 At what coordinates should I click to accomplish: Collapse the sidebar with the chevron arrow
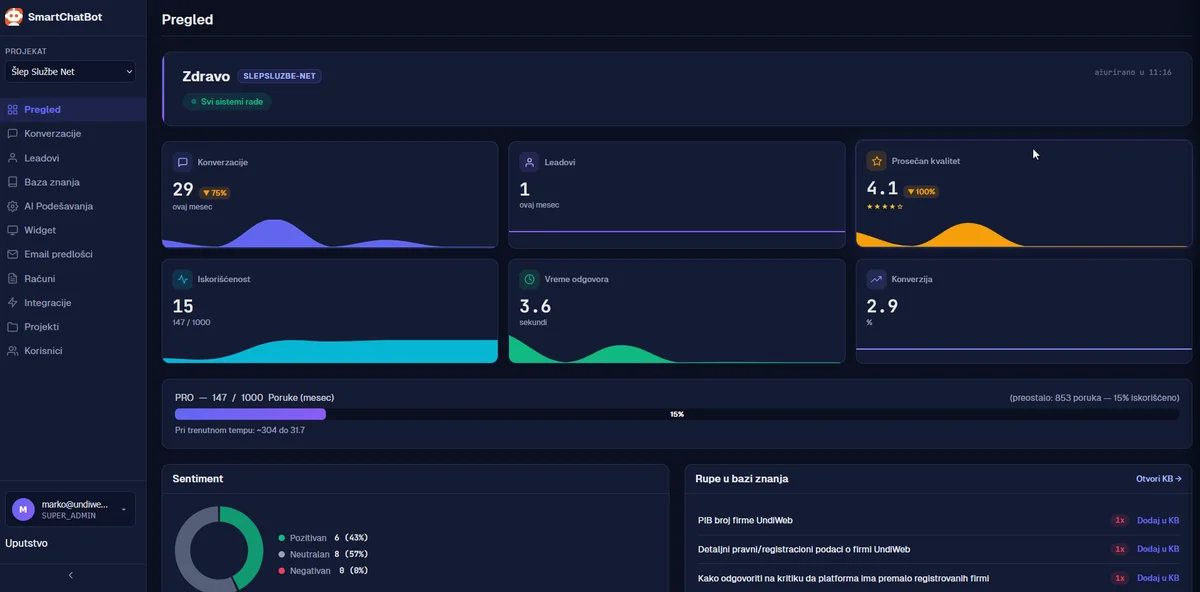tap(71, 575)
